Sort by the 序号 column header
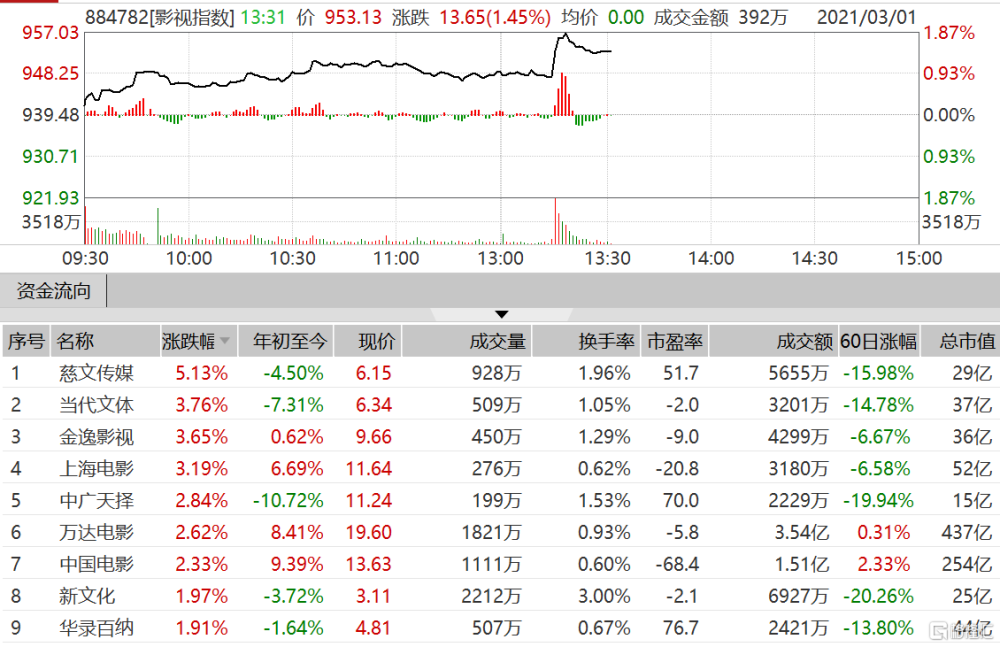Screen dimensions: 1000x647 click(x=26, y=341)
